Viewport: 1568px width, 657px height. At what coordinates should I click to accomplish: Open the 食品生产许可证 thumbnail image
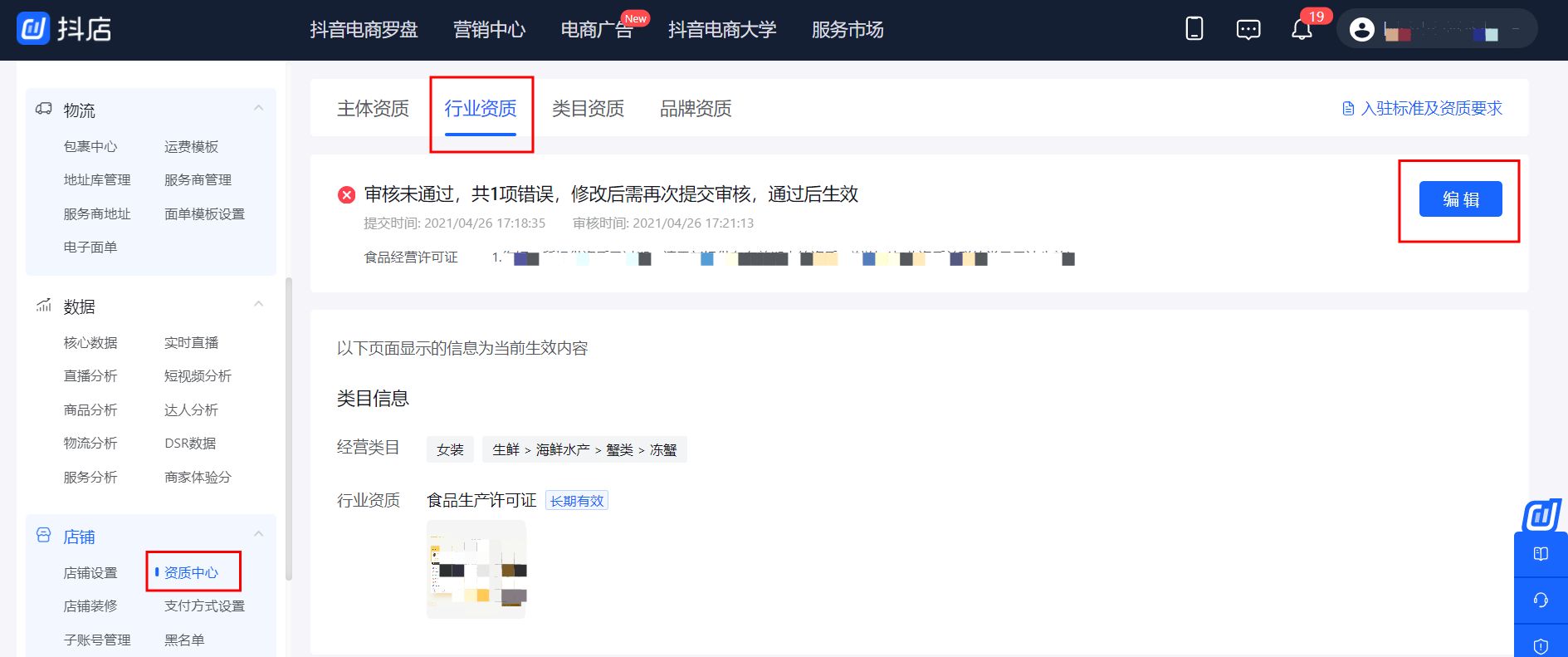pos(476,569)
